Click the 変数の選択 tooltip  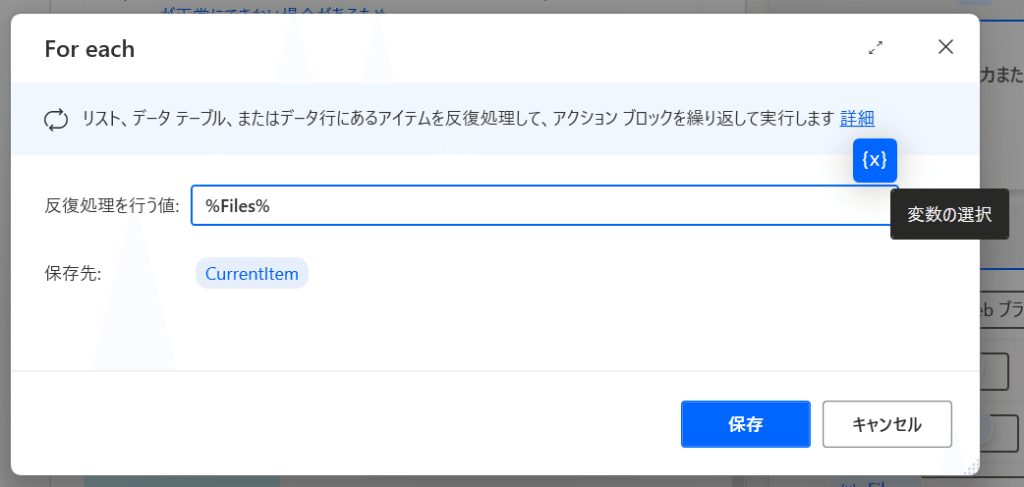[x=949, y=215]
